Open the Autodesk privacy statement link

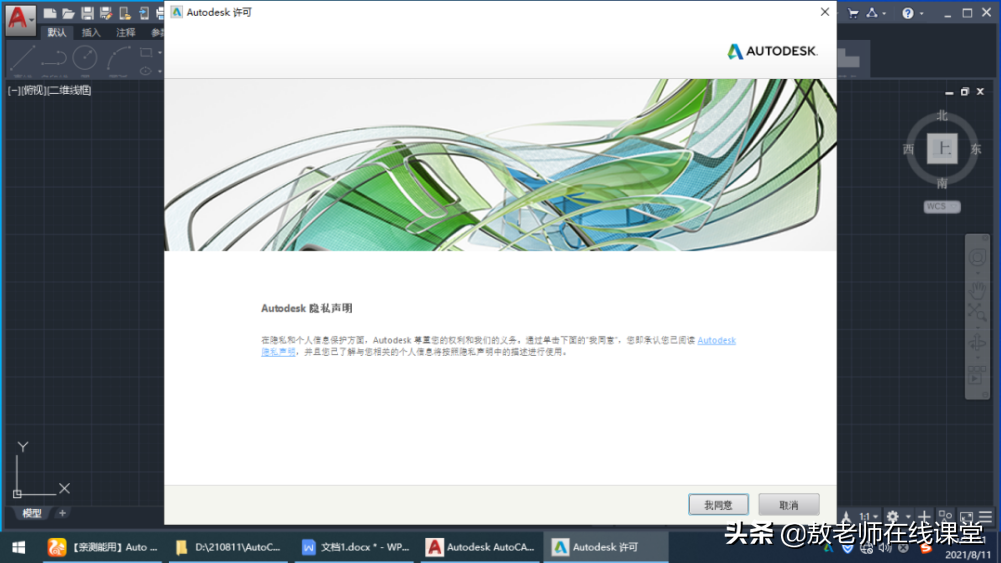click(716, 341)
